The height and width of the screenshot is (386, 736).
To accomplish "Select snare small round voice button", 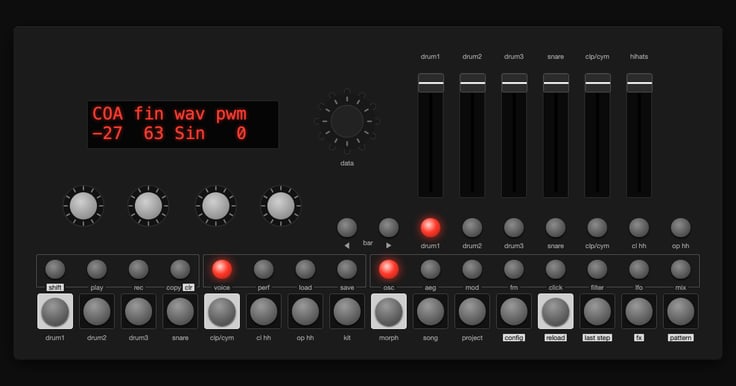I will coord(556,228).
